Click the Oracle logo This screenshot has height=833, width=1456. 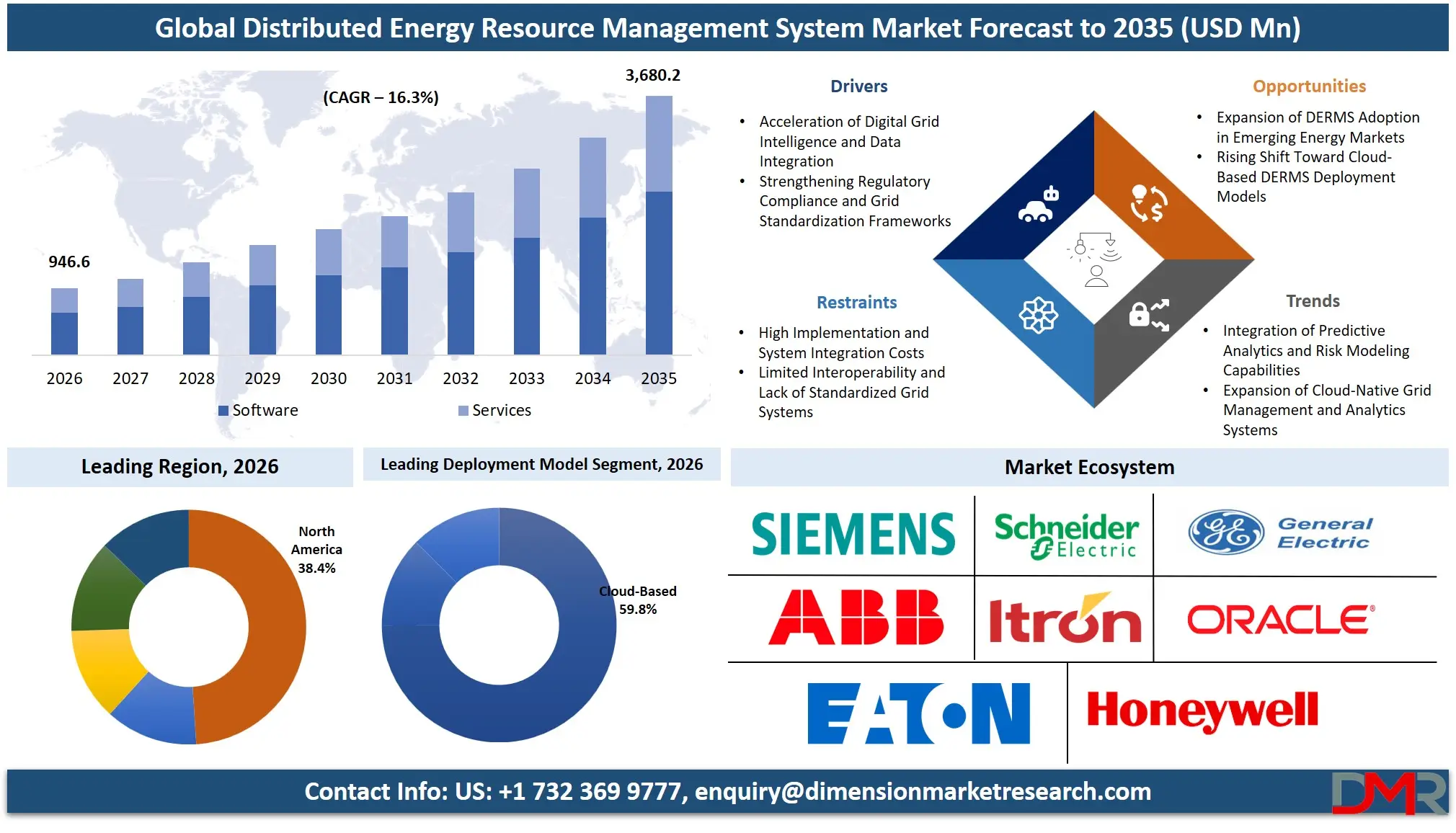click(x=1281, y=620)
